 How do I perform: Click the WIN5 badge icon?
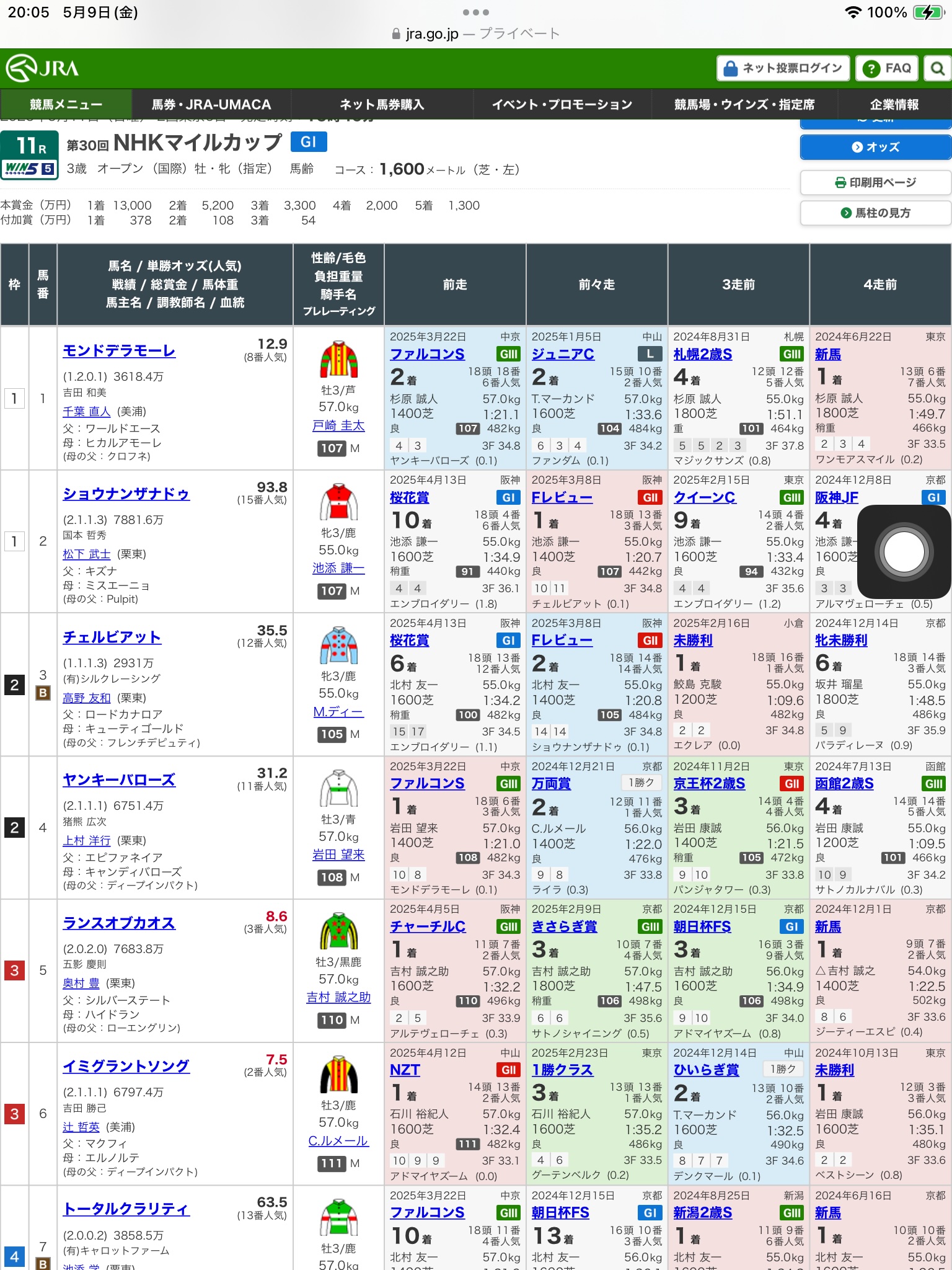click(29, 168)
